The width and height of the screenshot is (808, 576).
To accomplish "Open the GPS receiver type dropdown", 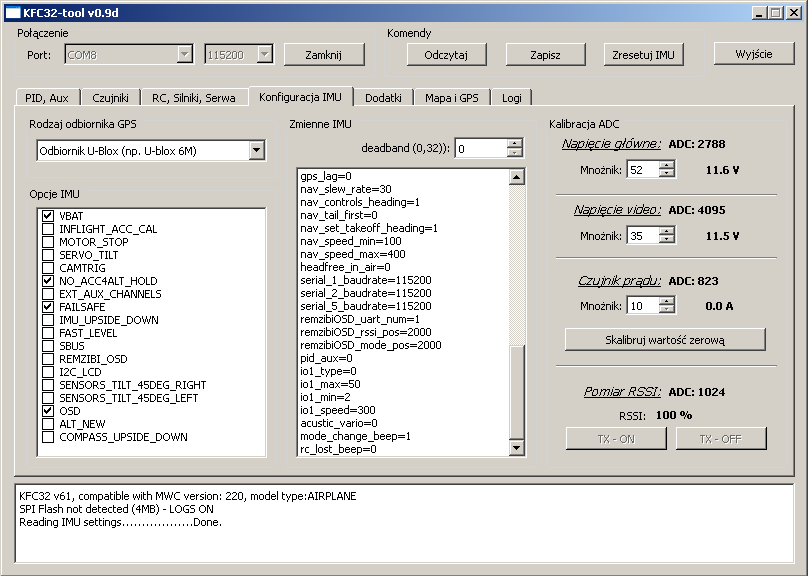I will [x=257, y=150].
